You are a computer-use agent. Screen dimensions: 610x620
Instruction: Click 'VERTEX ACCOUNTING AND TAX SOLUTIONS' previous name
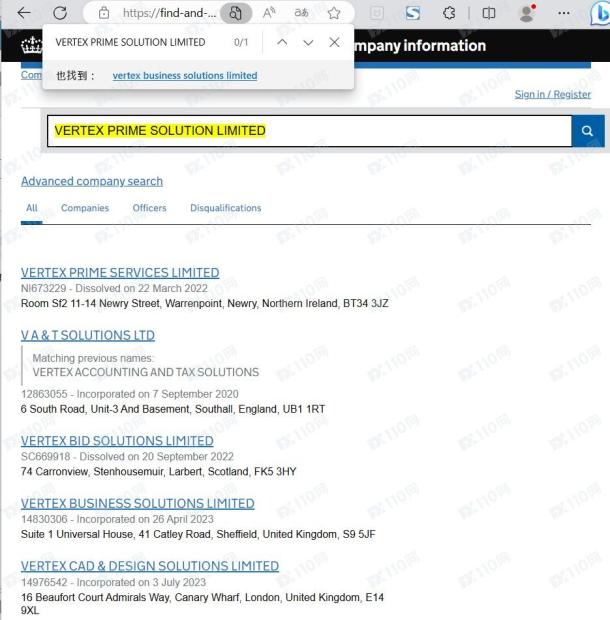pyautogui.click(x=146, y=372)
